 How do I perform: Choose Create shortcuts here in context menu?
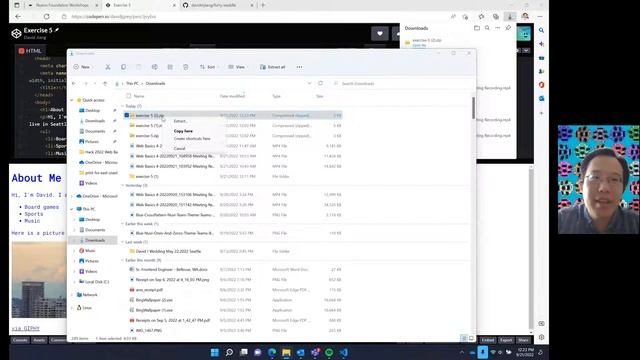click(x=193, y=139)
